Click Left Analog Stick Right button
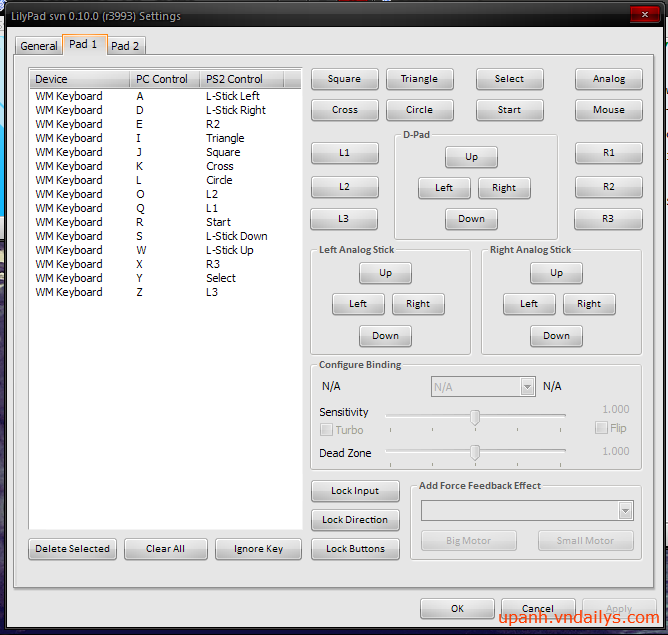This screenshot has width=668, height=635. point(418,304)
